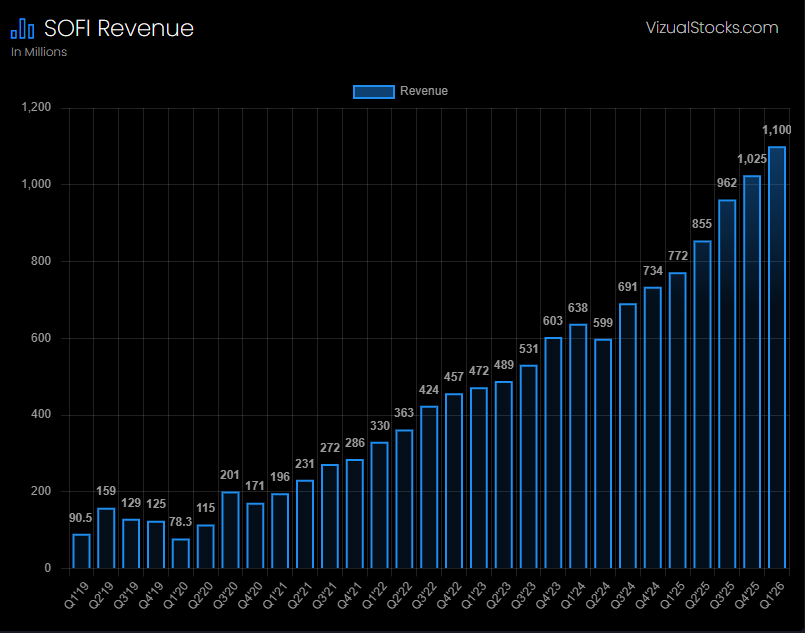This screenshot has height=633, width=805.
Task: Click the Q4'25 x-axis label
Action: pyautogui.click(x=748, y=595)
